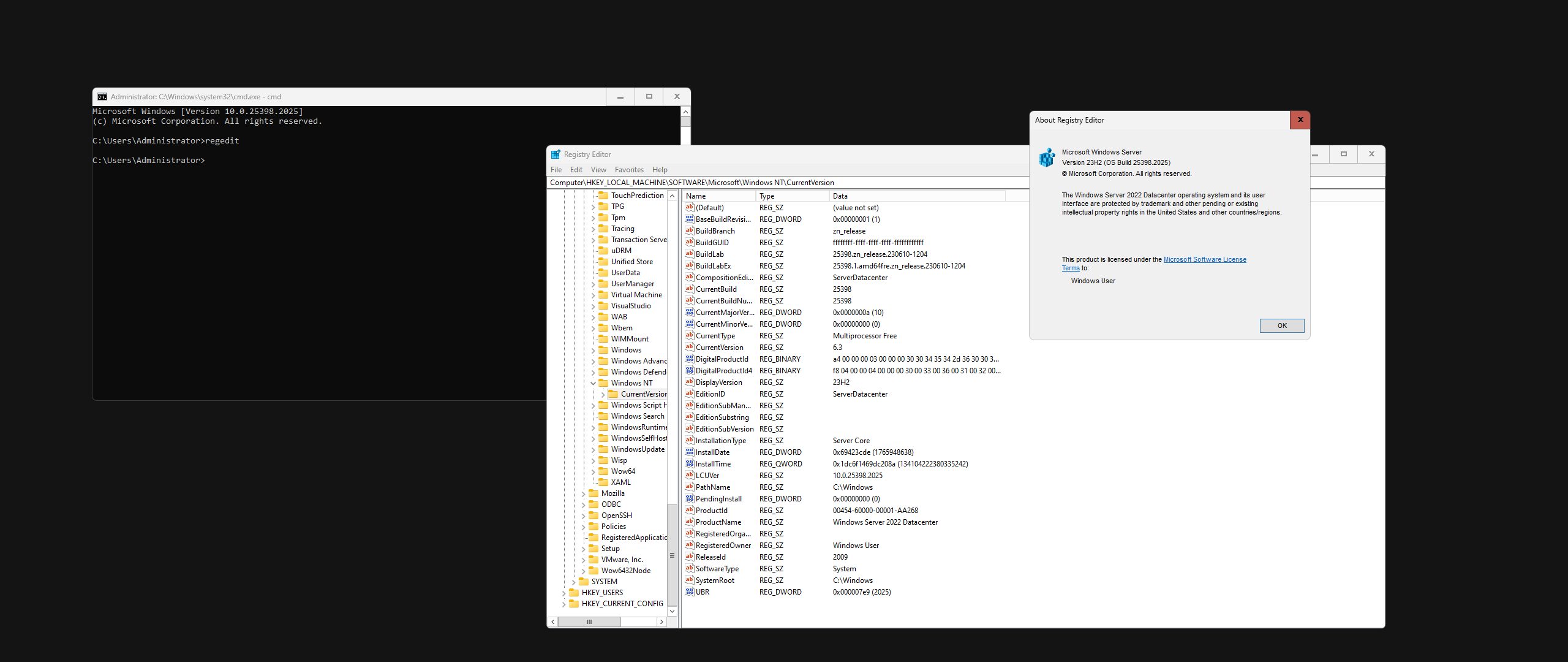Click the ProductName string value icon
The width and height of the screenshot is (1568, 662).
689,522
